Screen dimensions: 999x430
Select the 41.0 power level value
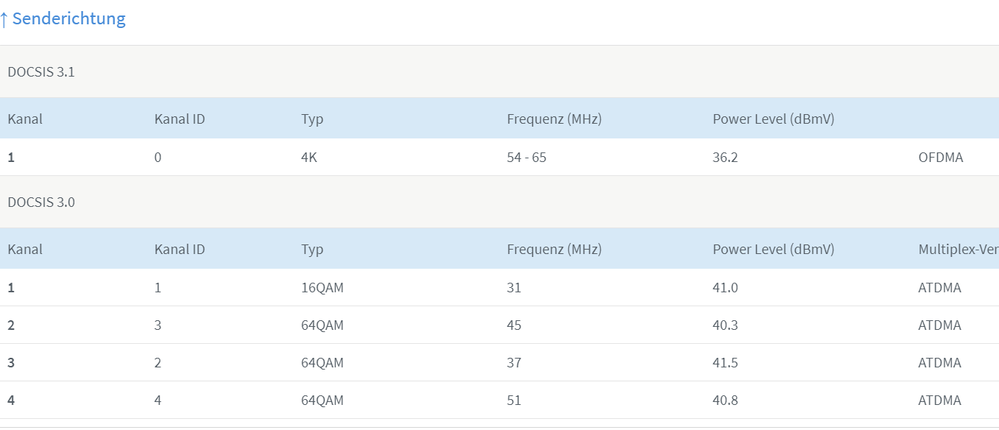(725, 288)
